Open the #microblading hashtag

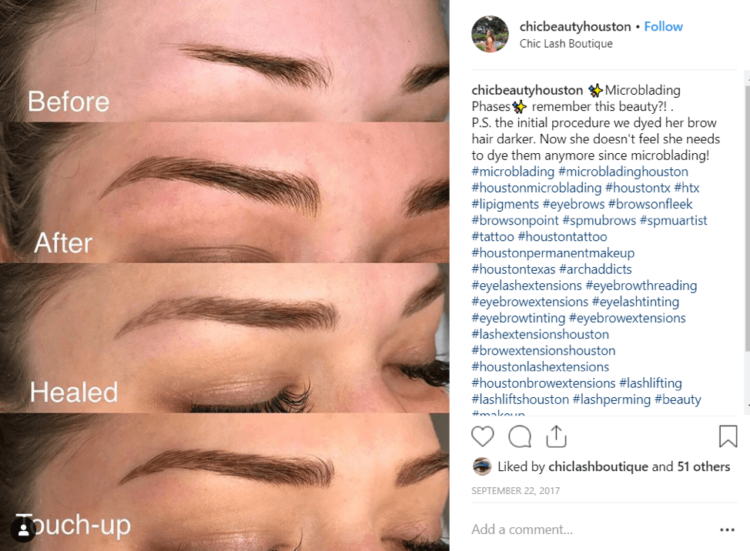[513, 171]
